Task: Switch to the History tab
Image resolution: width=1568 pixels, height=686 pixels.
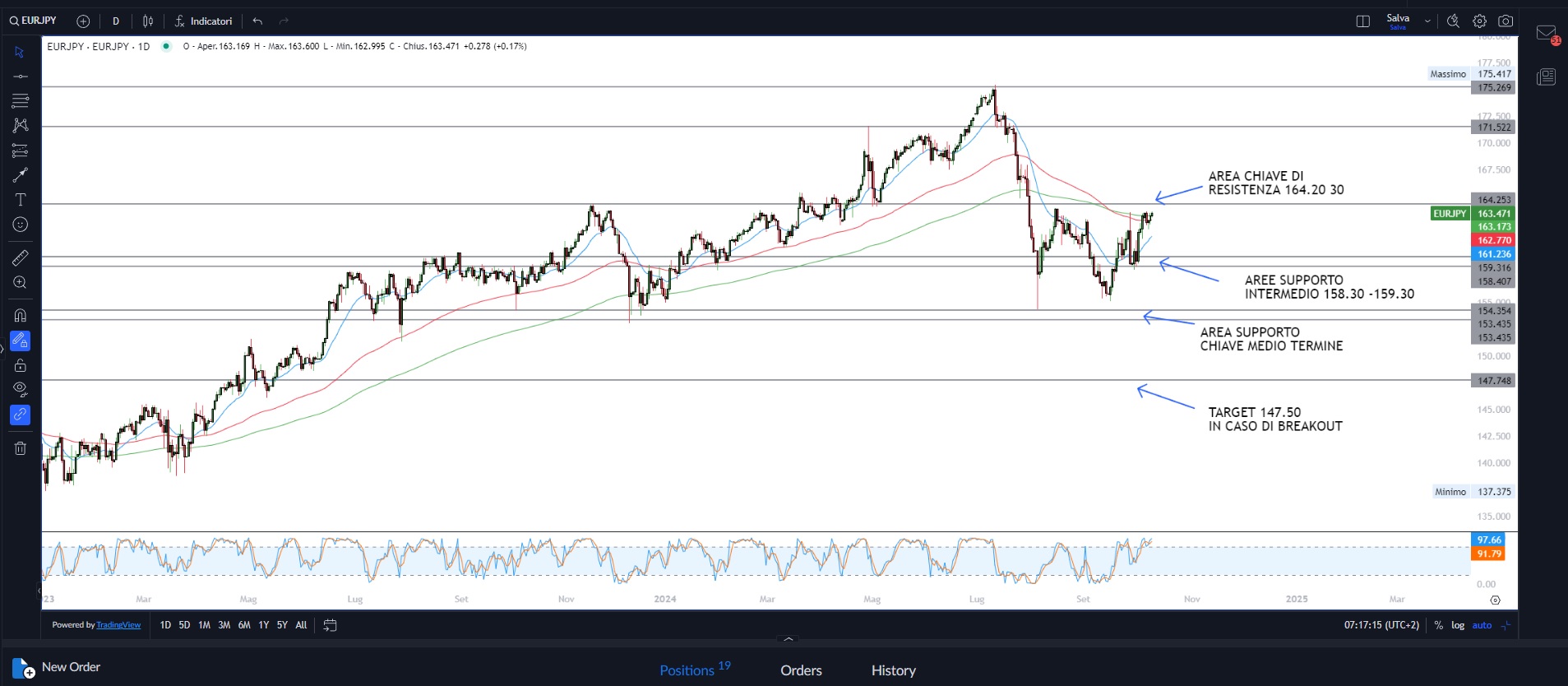Action: (x=893, y=670)
